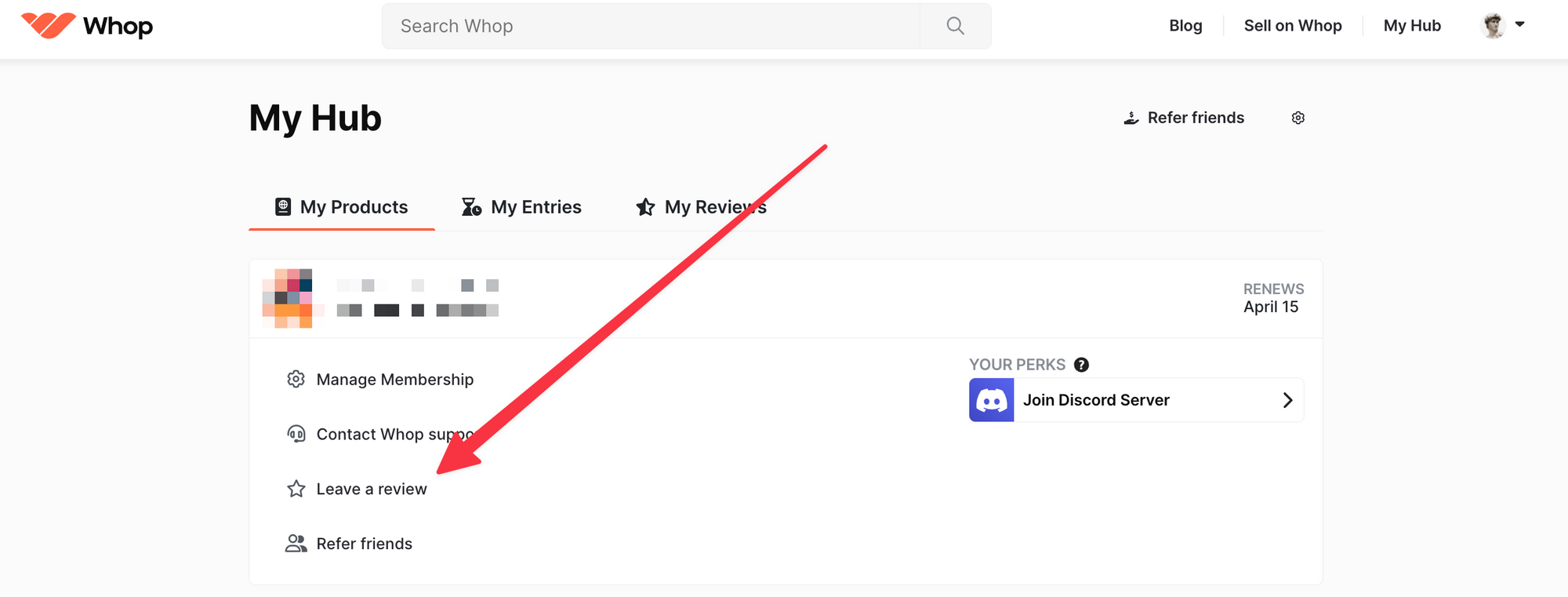Click the Discord logo icon
1568x597 pixels.
pyautogui.click(x=992, y=400)
